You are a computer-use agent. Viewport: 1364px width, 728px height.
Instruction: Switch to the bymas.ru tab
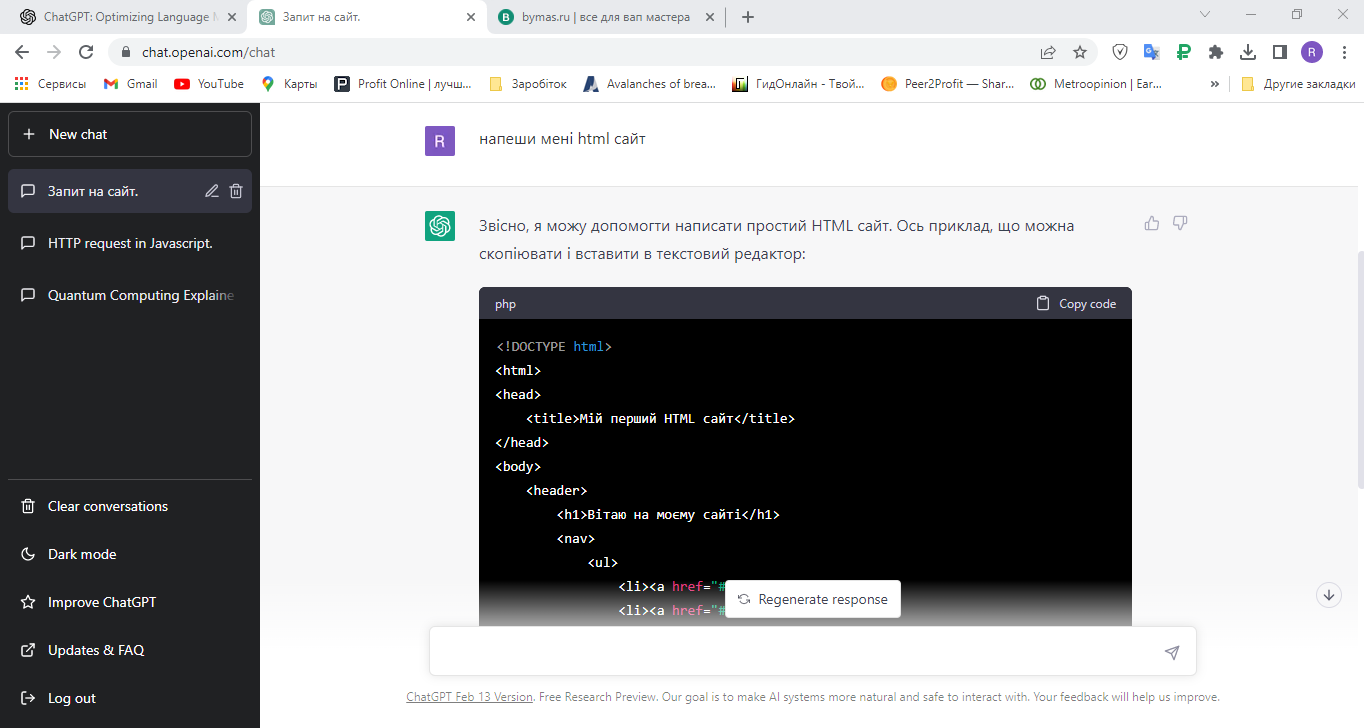click(x=605, y=17)
